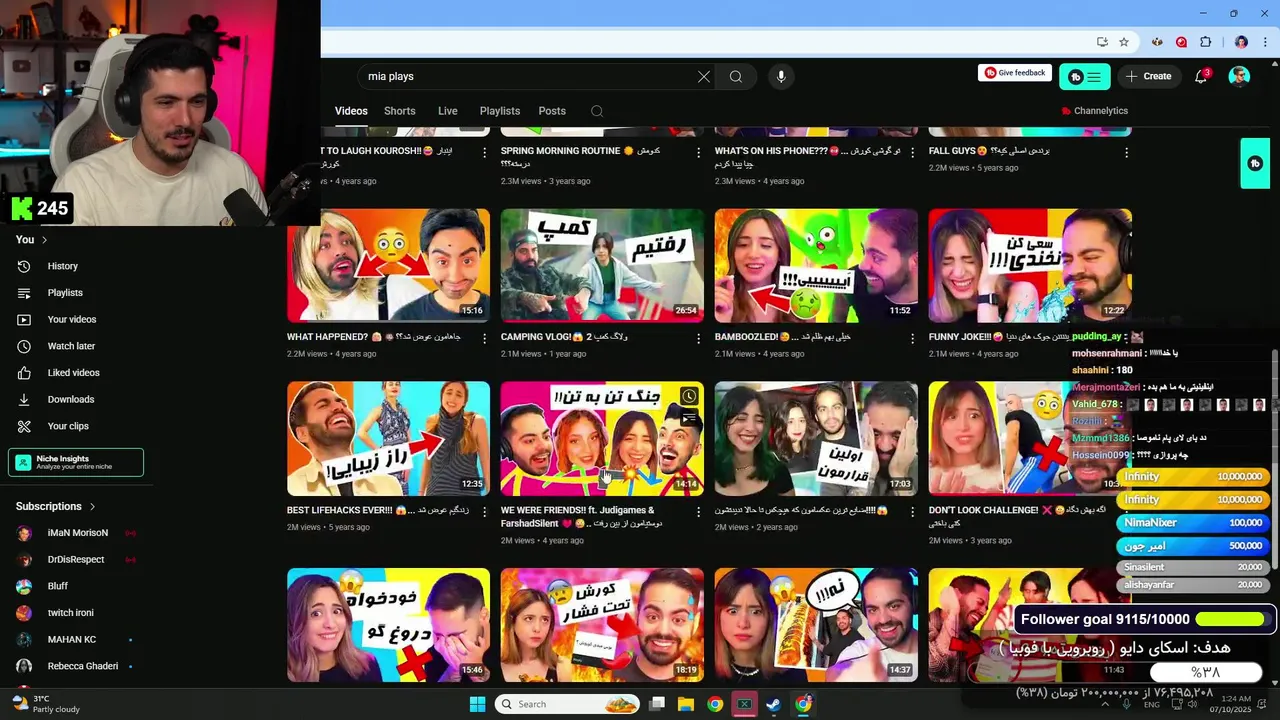Click the ENG language indicator in tray

tap(1152, 705)
